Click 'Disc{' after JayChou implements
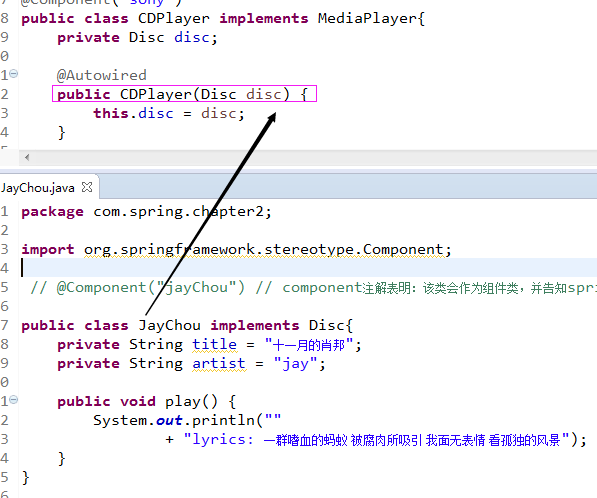The image size is (597, 498). 331,326
